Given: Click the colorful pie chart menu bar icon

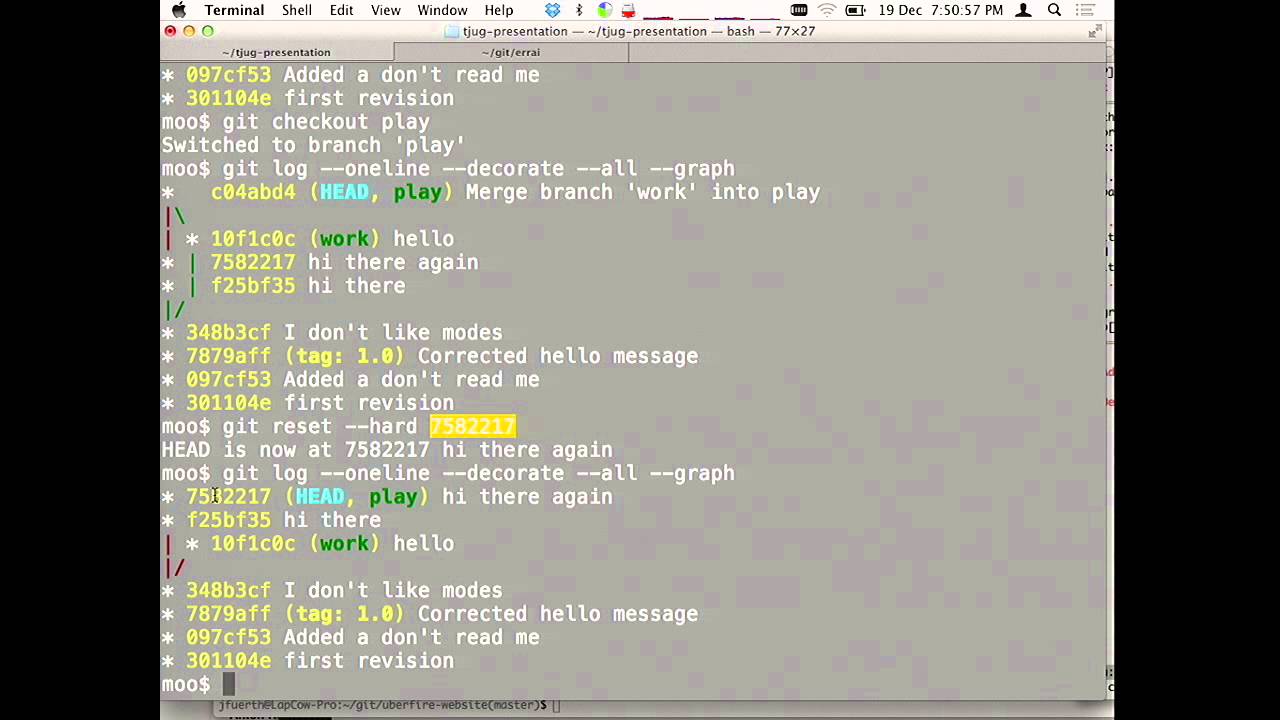Looking at the screenshot, I should pyautogui.click(x=604, y=10).
